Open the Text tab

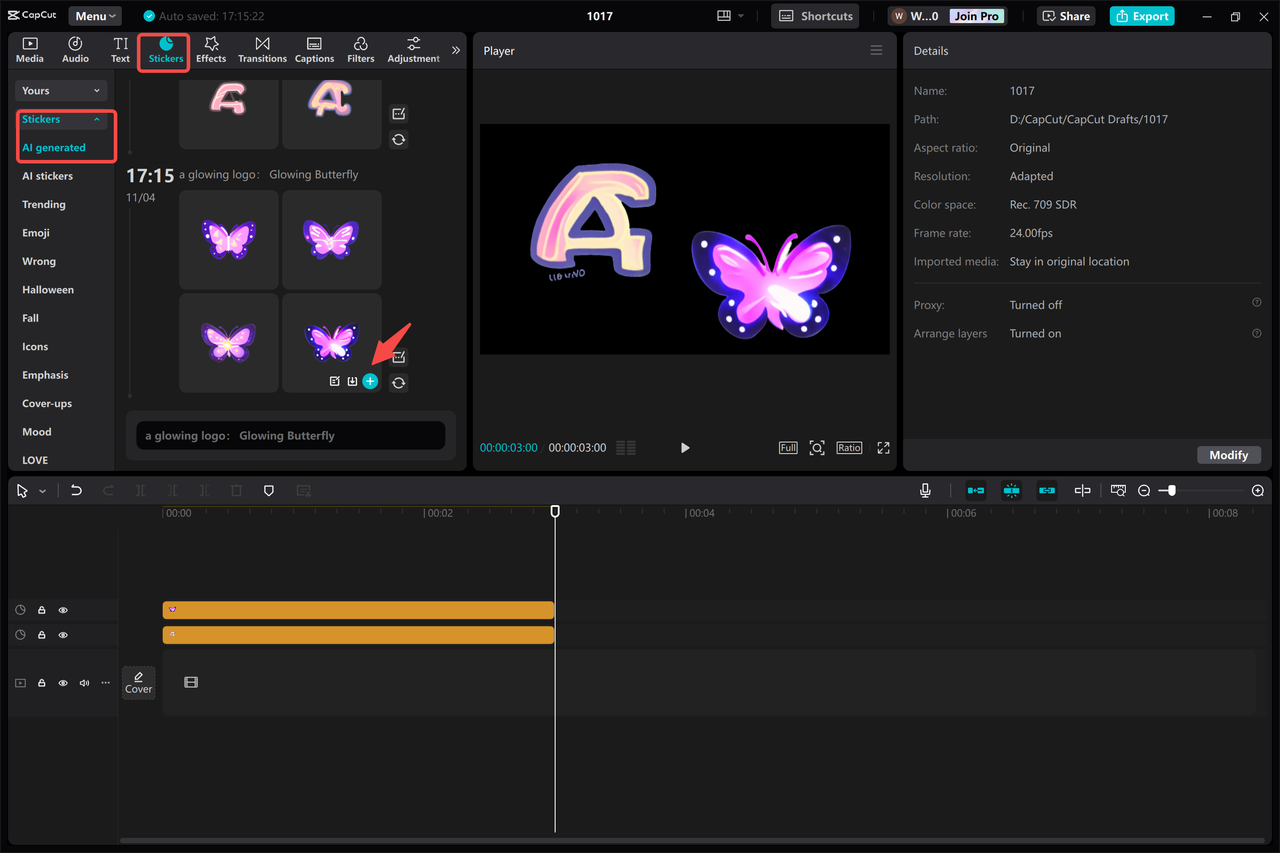tap(120, 49)
